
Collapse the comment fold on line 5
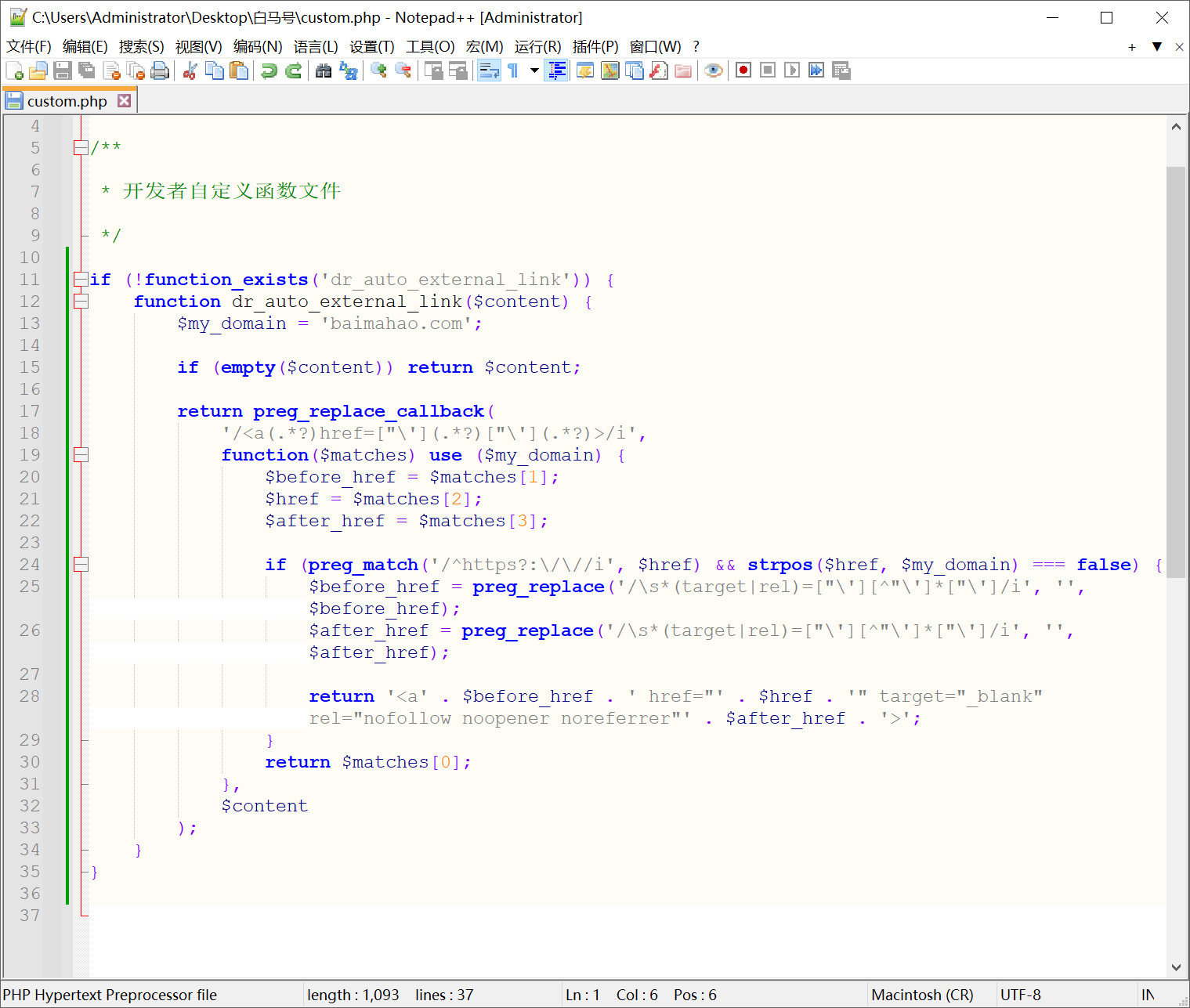(x=81, y=147)
